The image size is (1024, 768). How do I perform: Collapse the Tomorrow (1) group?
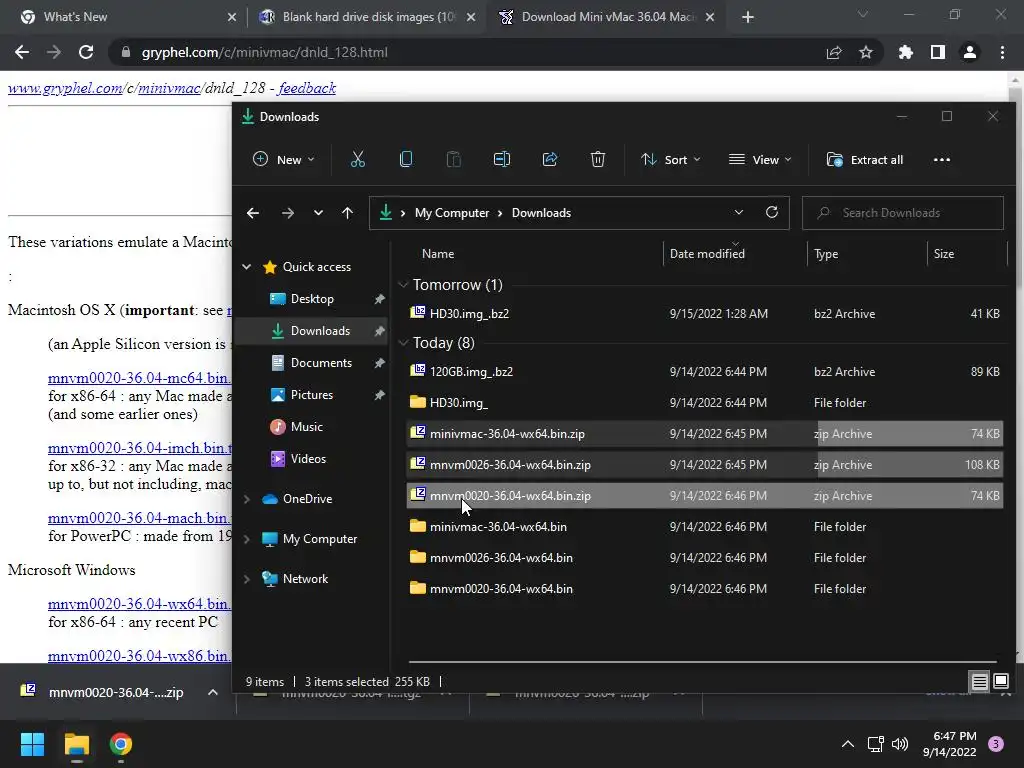(x=404, y=285)
